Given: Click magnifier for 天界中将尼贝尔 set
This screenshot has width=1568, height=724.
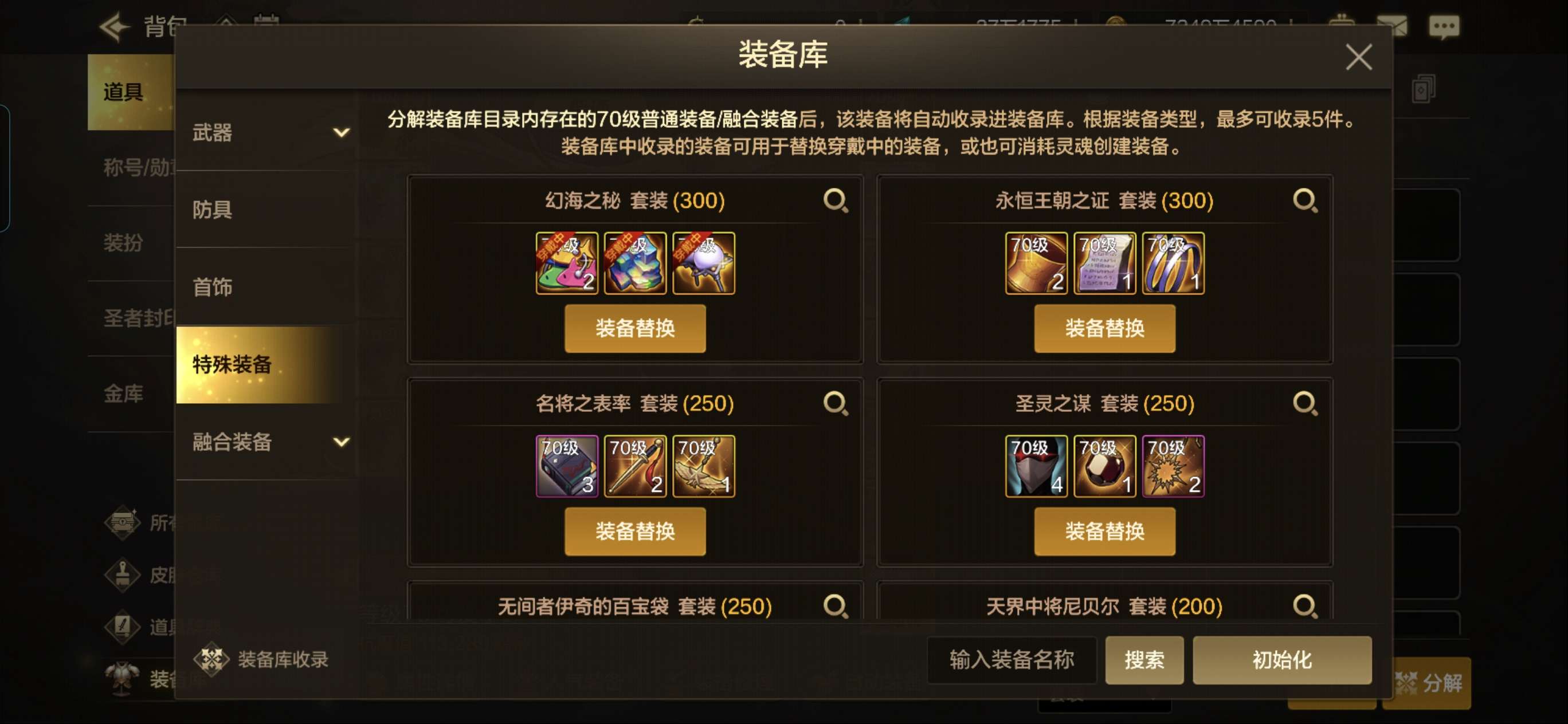Looking at the screenshot, I should click(1305, 606).
